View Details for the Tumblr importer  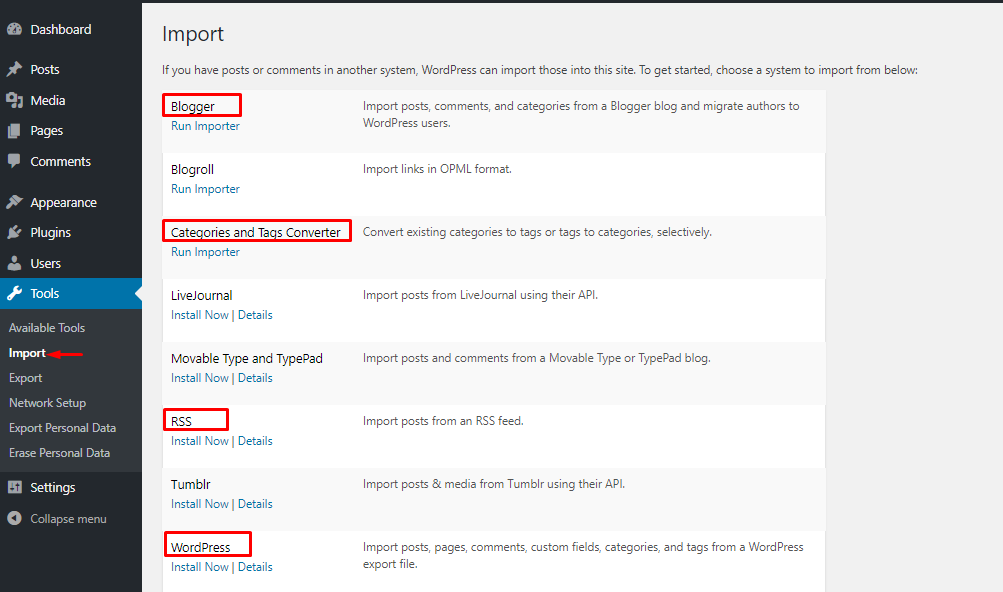coord(255,503)
